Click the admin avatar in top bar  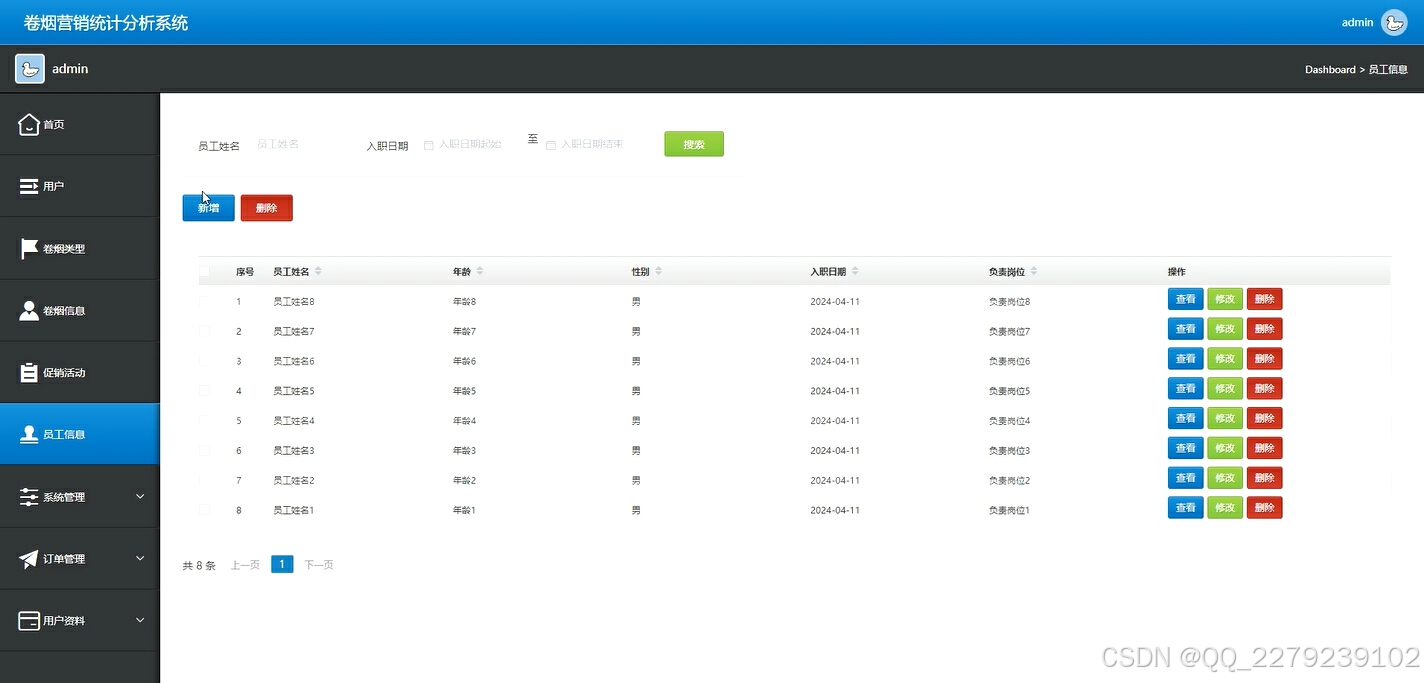[1394, 22]
